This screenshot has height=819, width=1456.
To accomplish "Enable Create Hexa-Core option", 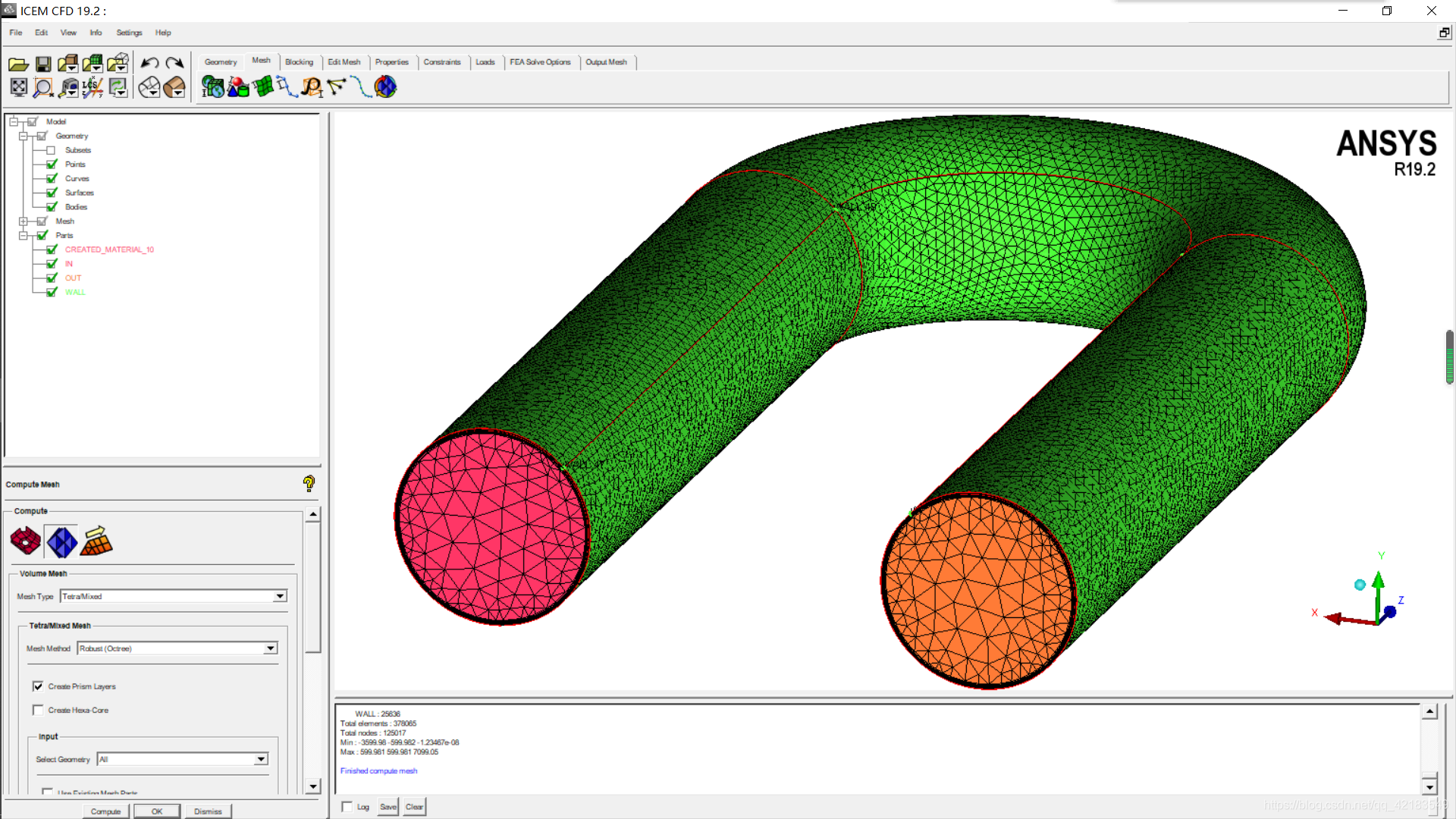I will [x=38, y=710].
